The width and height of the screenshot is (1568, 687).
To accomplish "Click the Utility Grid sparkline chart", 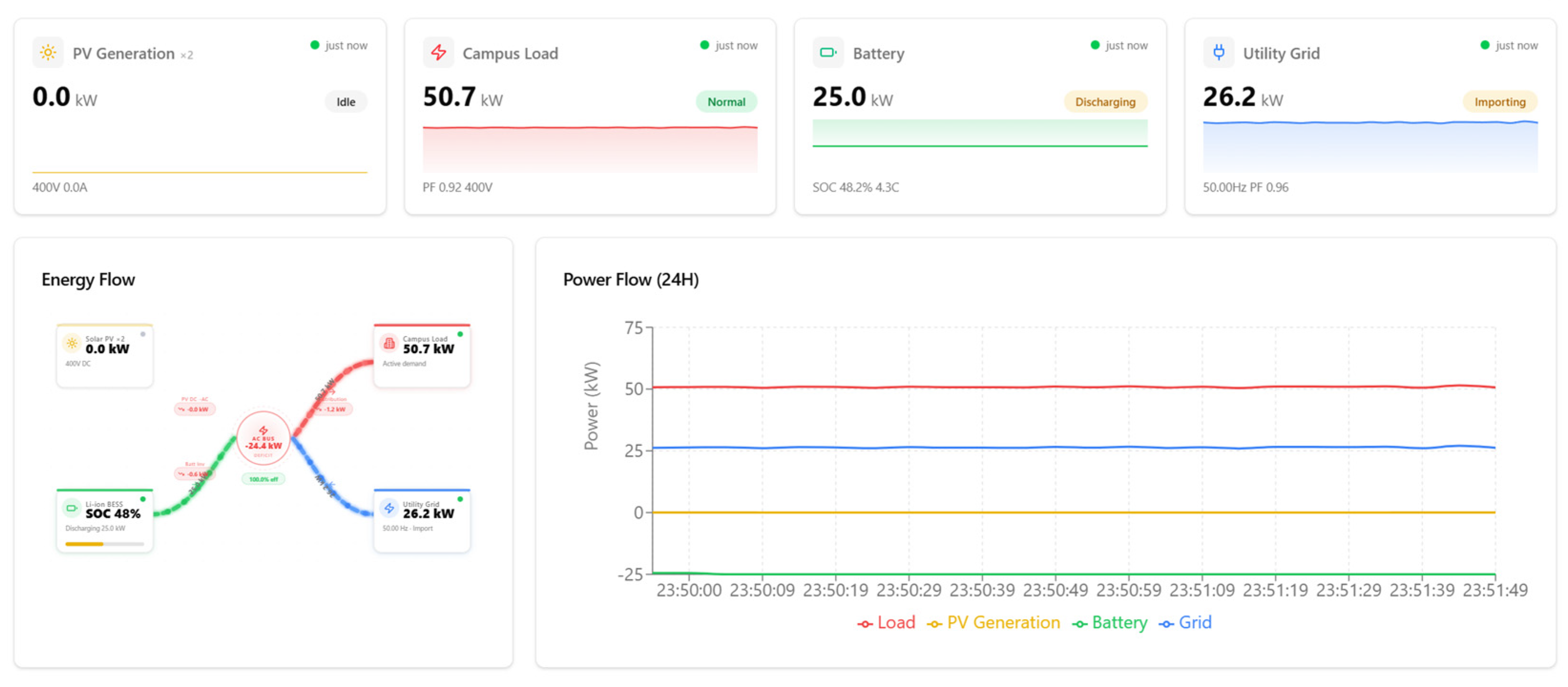I will [x=1370, y=146].
